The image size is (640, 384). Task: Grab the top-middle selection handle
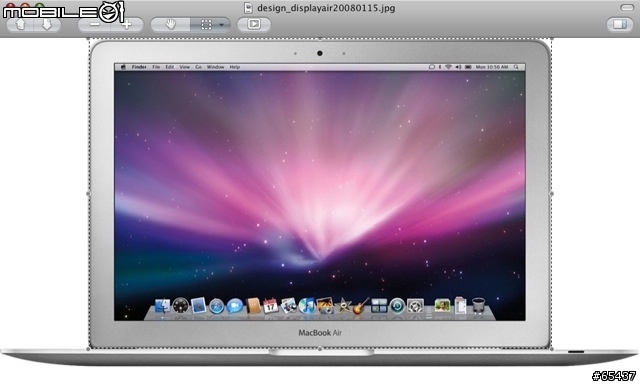click(x=320, y=39)
